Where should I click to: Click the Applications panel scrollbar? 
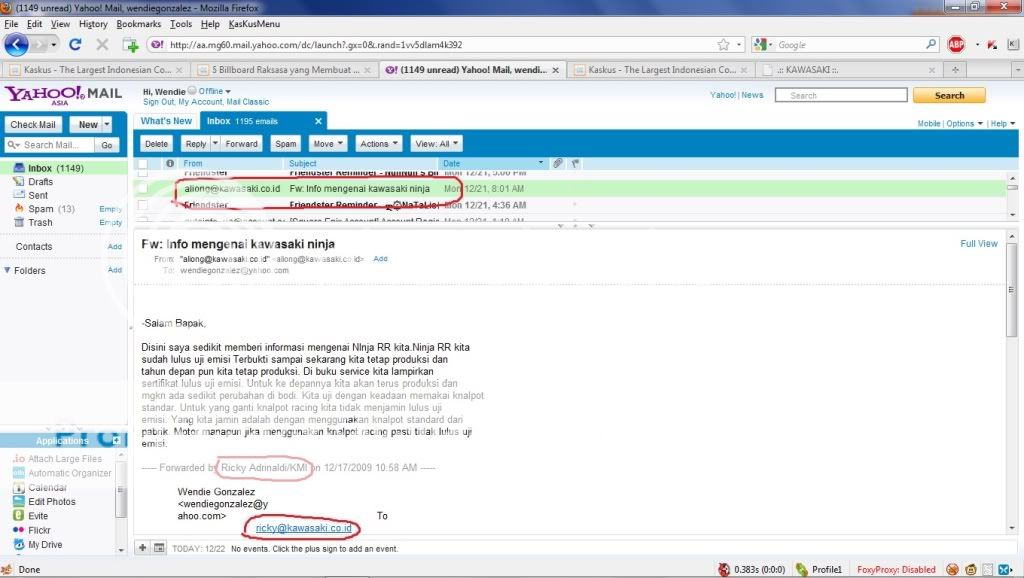121,503
